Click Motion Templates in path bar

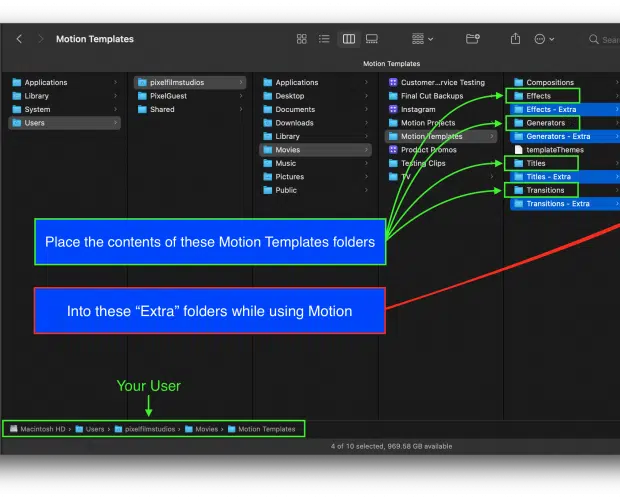(x=262, y=429)
